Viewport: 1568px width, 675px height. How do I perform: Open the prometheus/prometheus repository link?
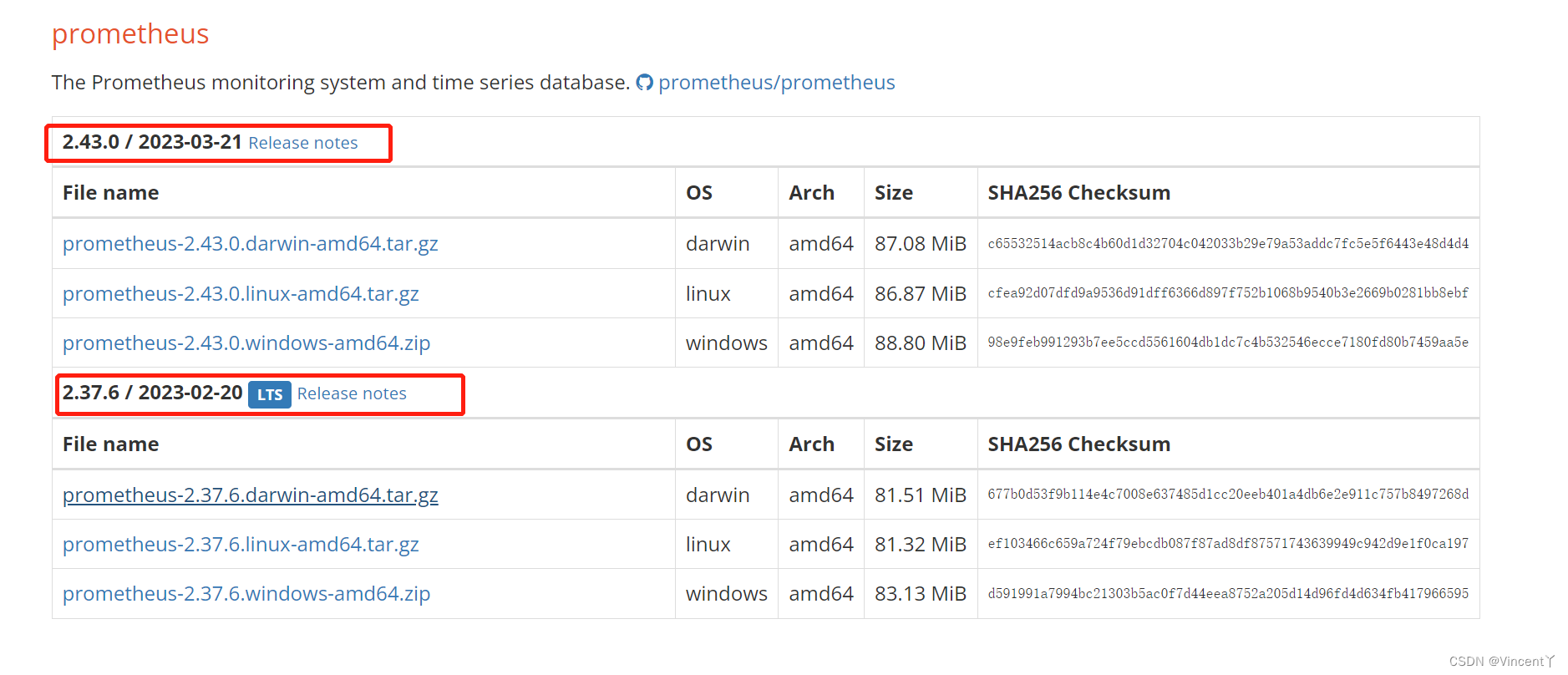click(x=777, y=82)
